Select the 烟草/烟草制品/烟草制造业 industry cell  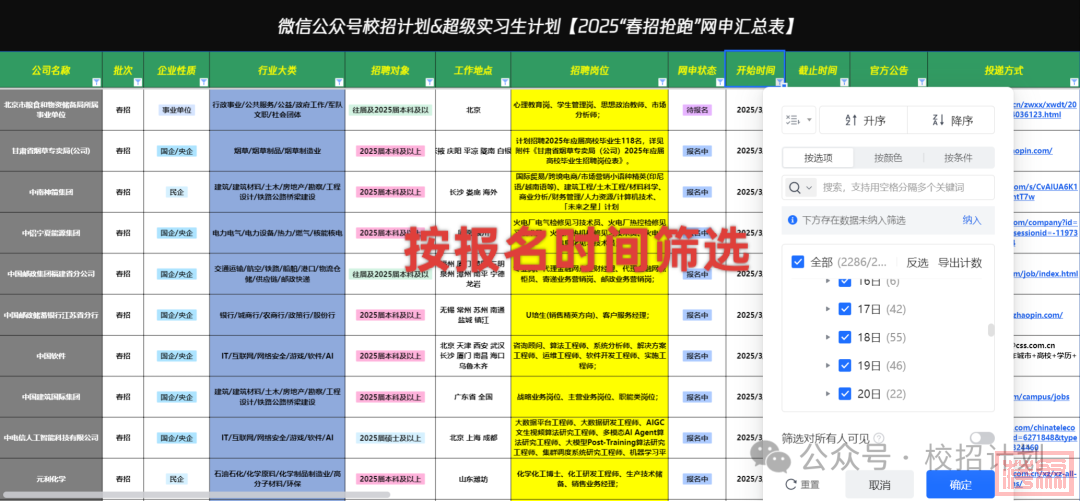277,150
